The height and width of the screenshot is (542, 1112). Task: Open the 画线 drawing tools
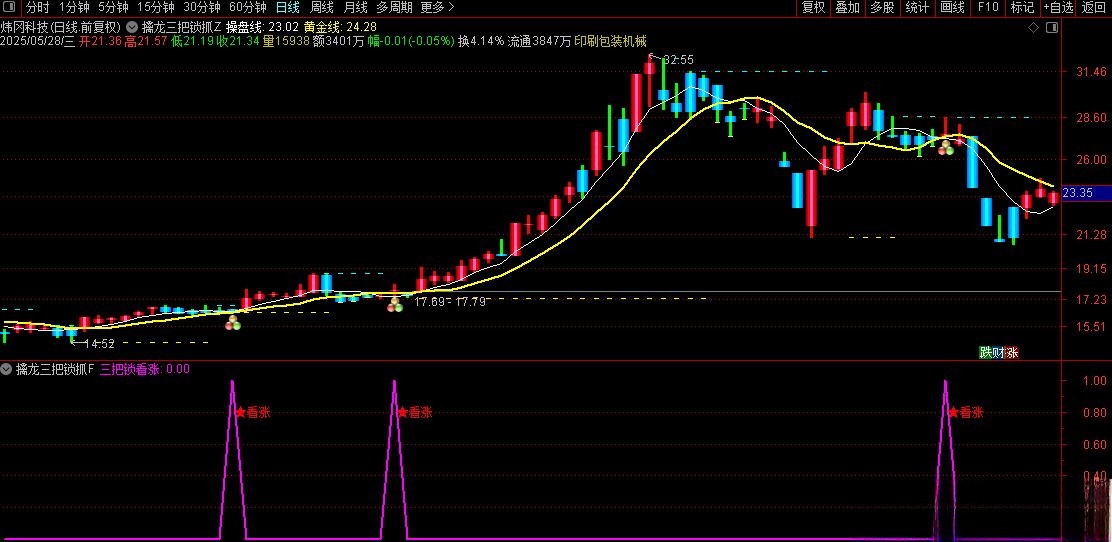[x=952, y=8]
